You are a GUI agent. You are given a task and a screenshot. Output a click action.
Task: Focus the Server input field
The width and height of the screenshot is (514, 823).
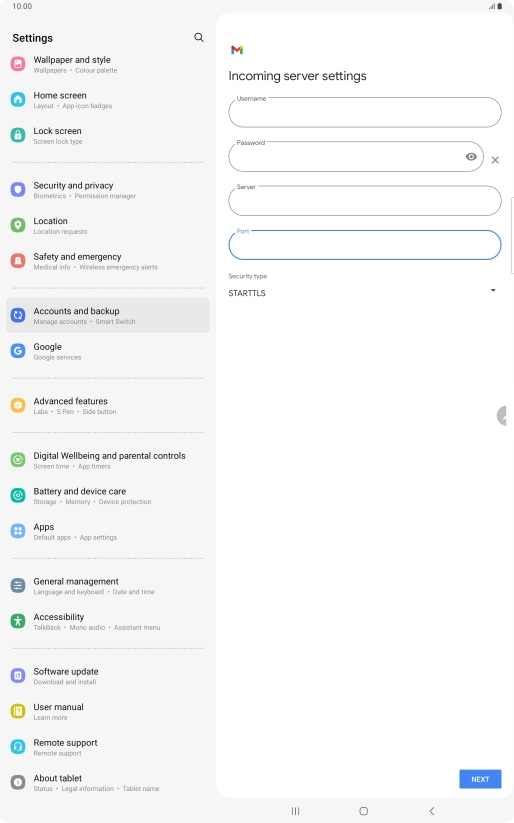tap(365, 201)
